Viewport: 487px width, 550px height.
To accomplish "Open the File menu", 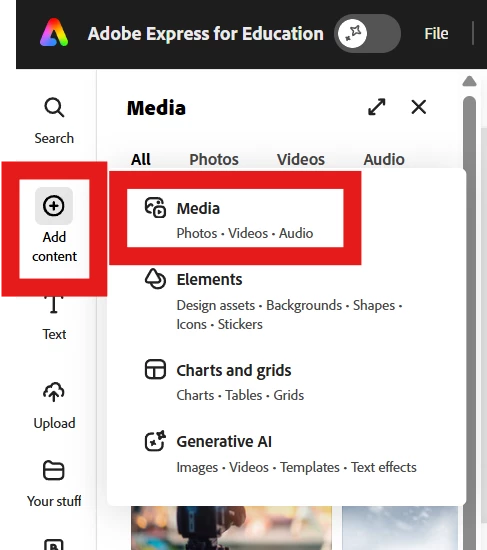I will [436, 34].
